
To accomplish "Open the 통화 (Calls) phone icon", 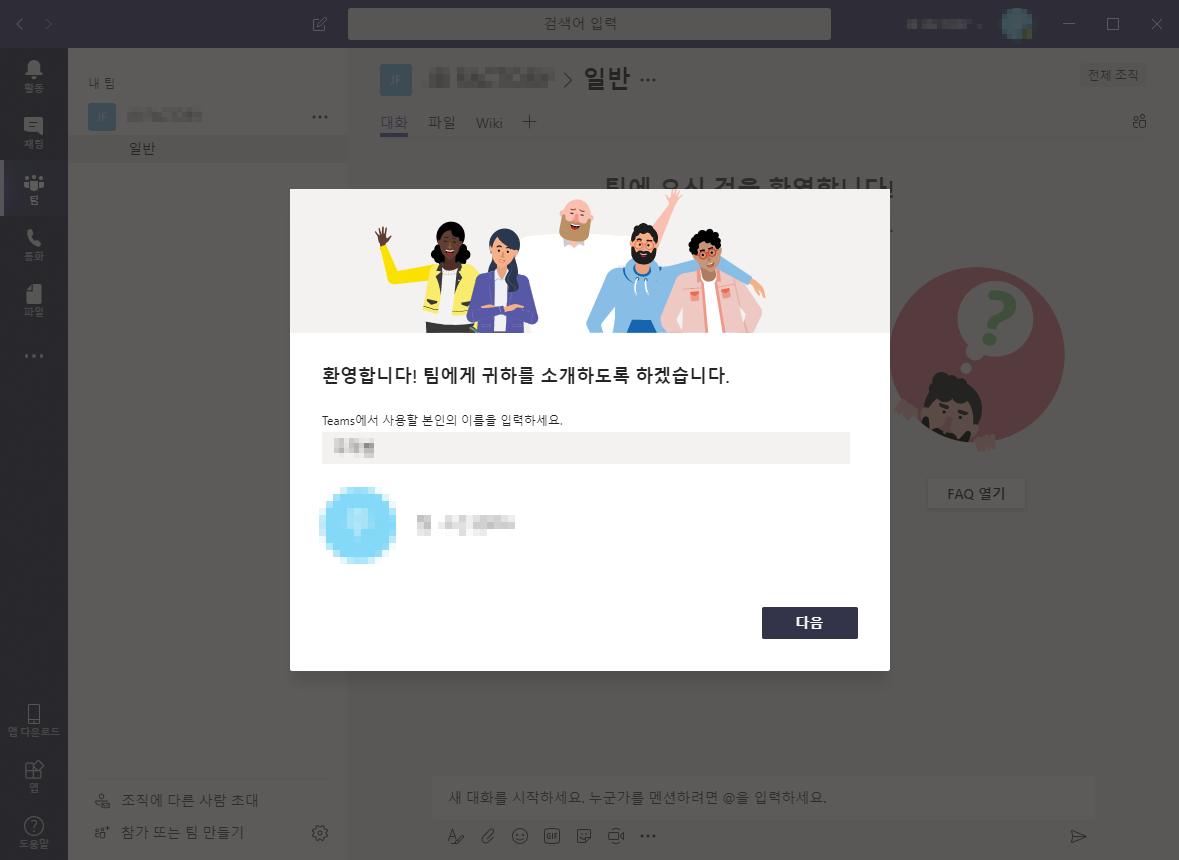I will pos(34,245).
